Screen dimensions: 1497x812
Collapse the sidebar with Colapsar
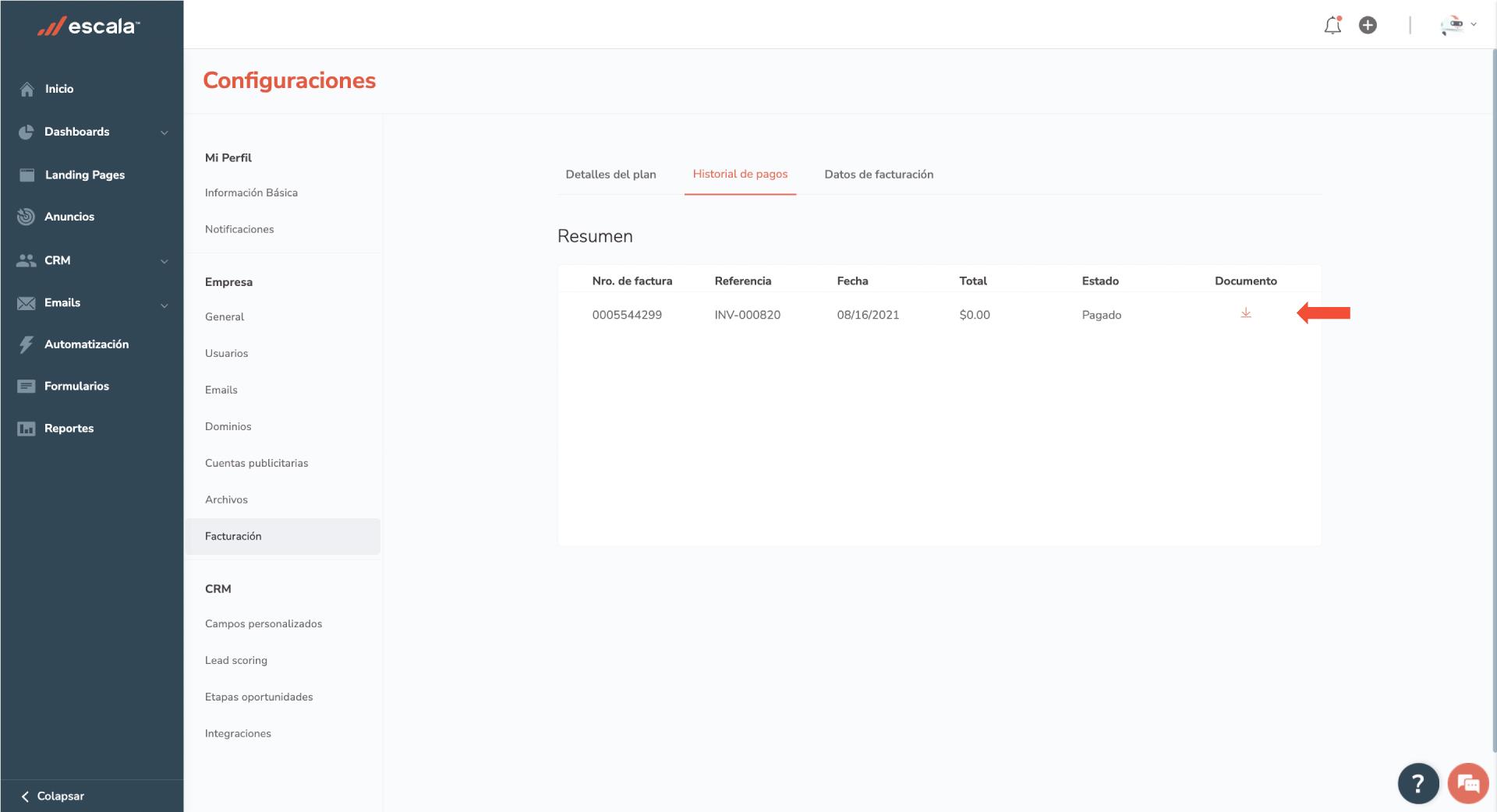(52, 796)
